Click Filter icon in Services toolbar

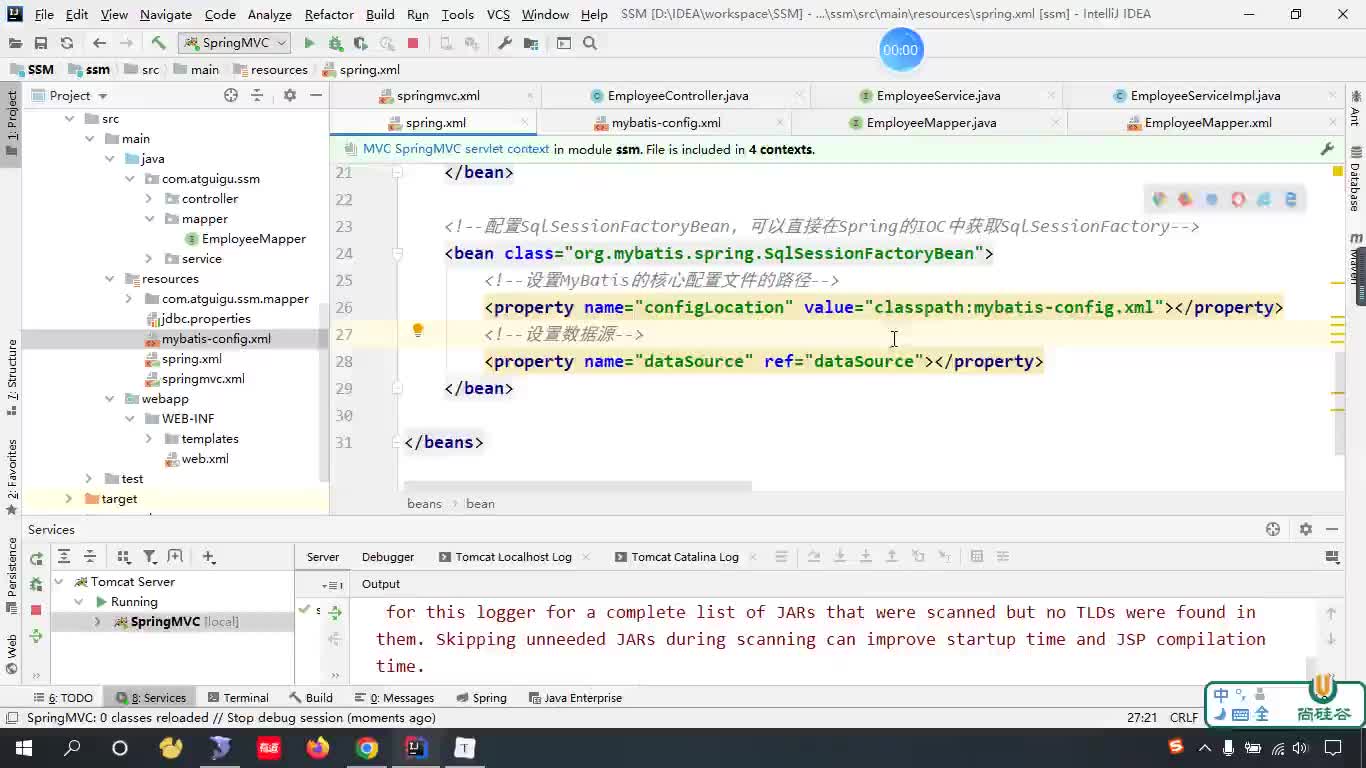coord(150,557)
